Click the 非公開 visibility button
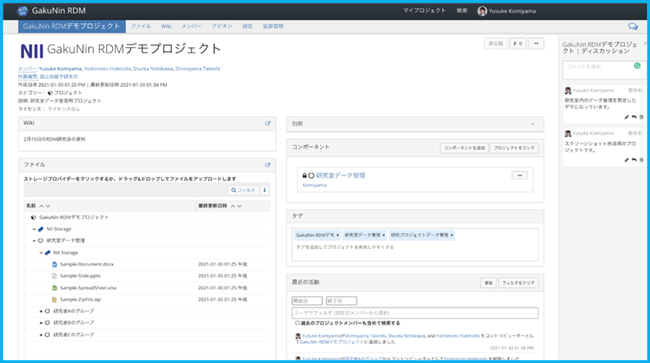The image size is (650, 363). click(496, 44)
